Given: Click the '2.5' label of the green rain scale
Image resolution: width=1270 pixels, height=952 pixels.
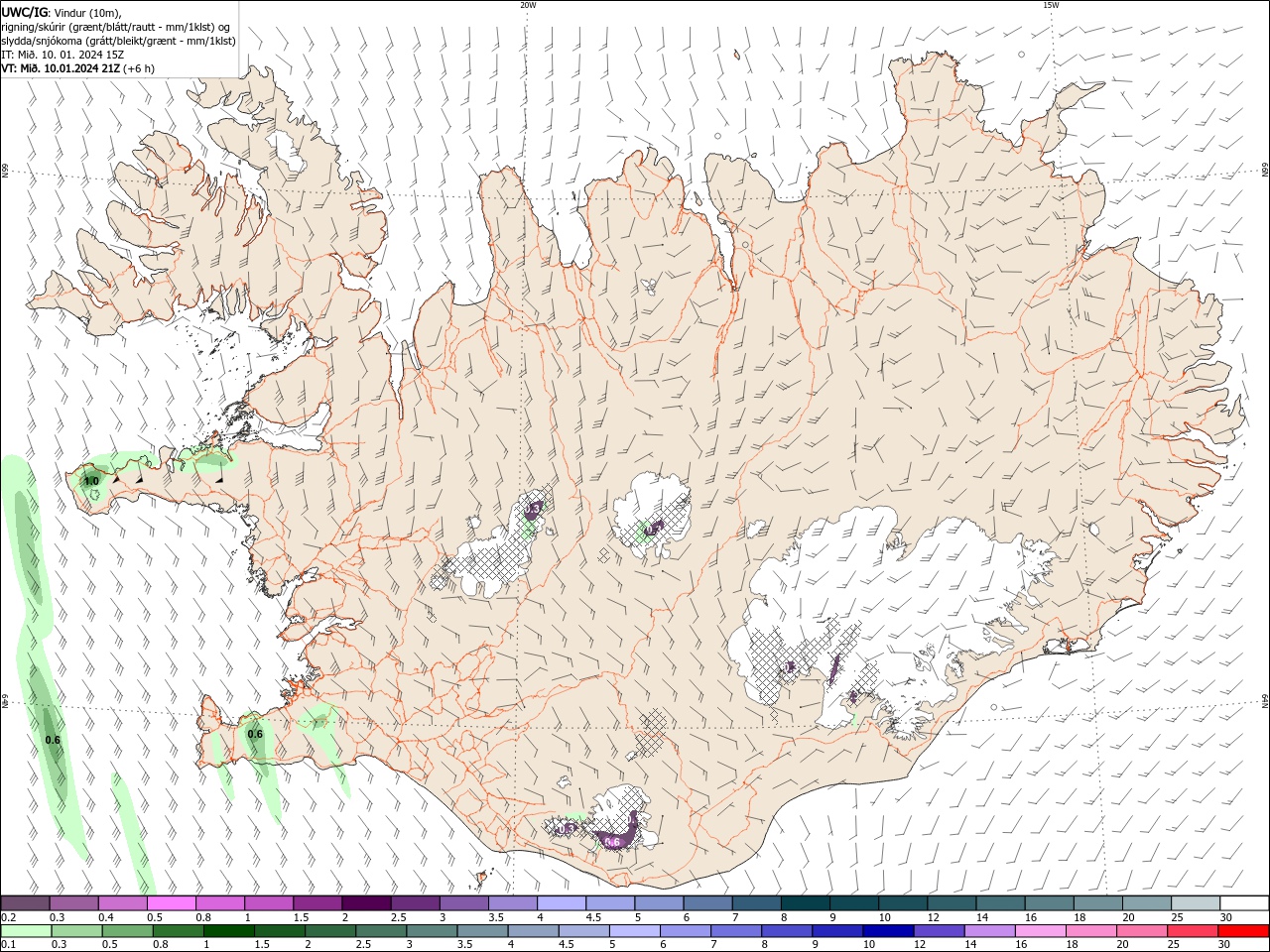Looking at the screenshot, I should tap(364, 945).
